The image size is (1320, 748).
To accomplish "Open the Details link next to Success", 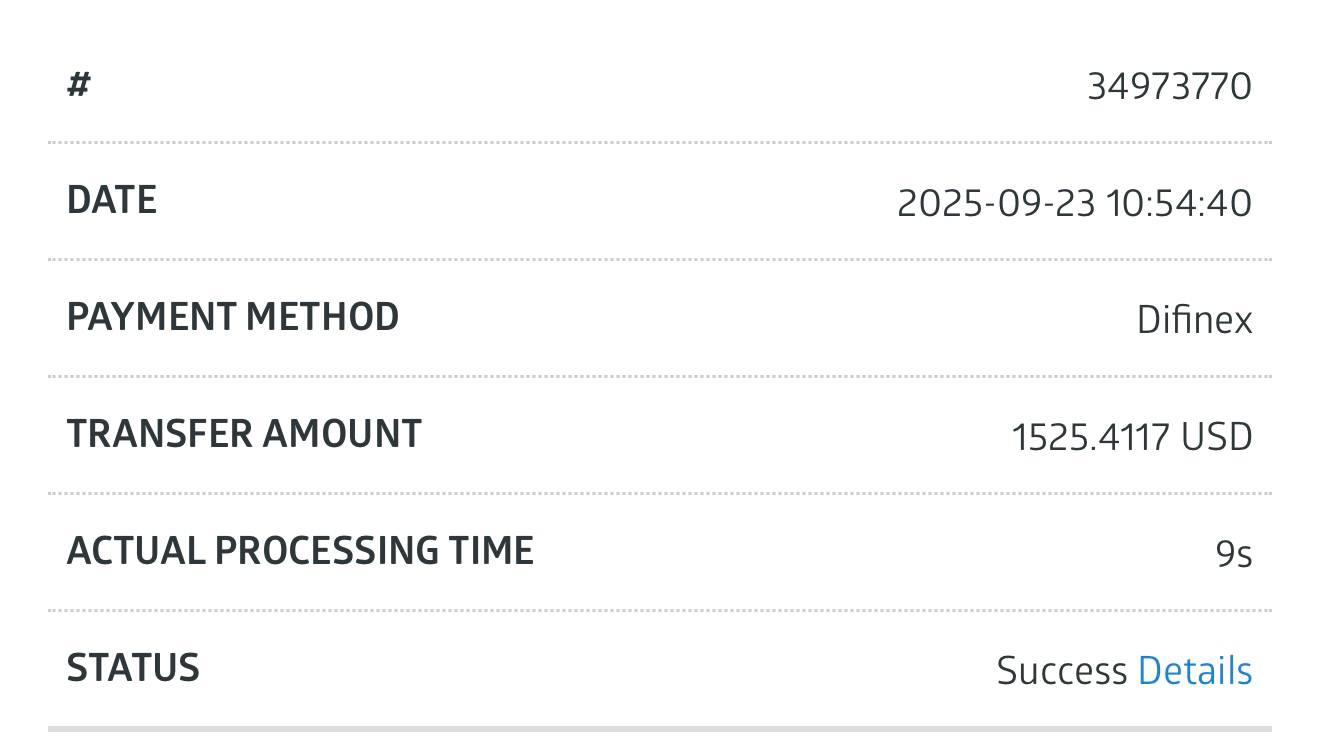I will click(1194, 671).
